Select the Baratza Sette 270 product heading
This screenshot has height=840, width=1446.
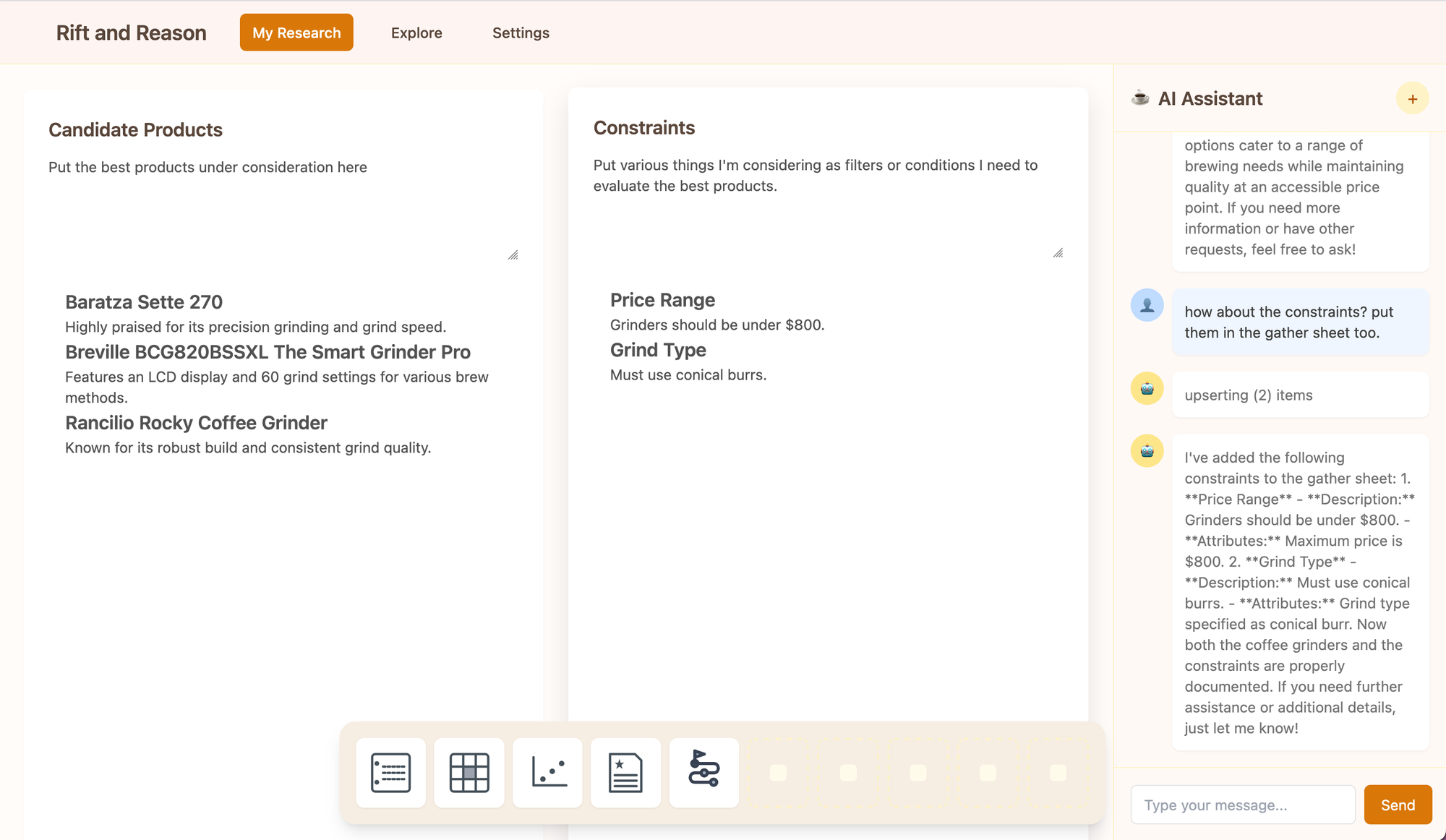[144, 301]
